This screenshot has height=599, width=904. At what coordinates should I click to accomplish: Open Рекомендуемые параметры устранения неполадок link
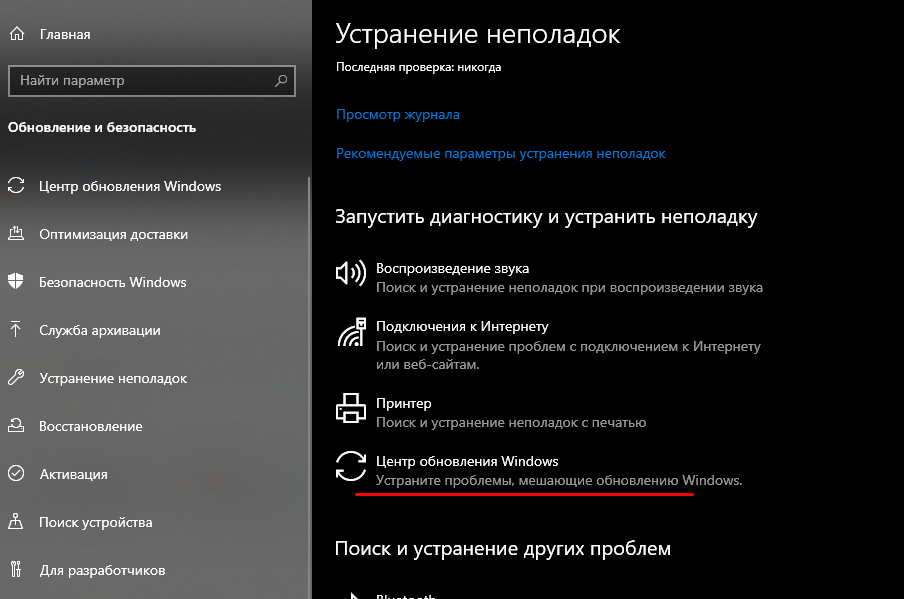coord(500,153)
